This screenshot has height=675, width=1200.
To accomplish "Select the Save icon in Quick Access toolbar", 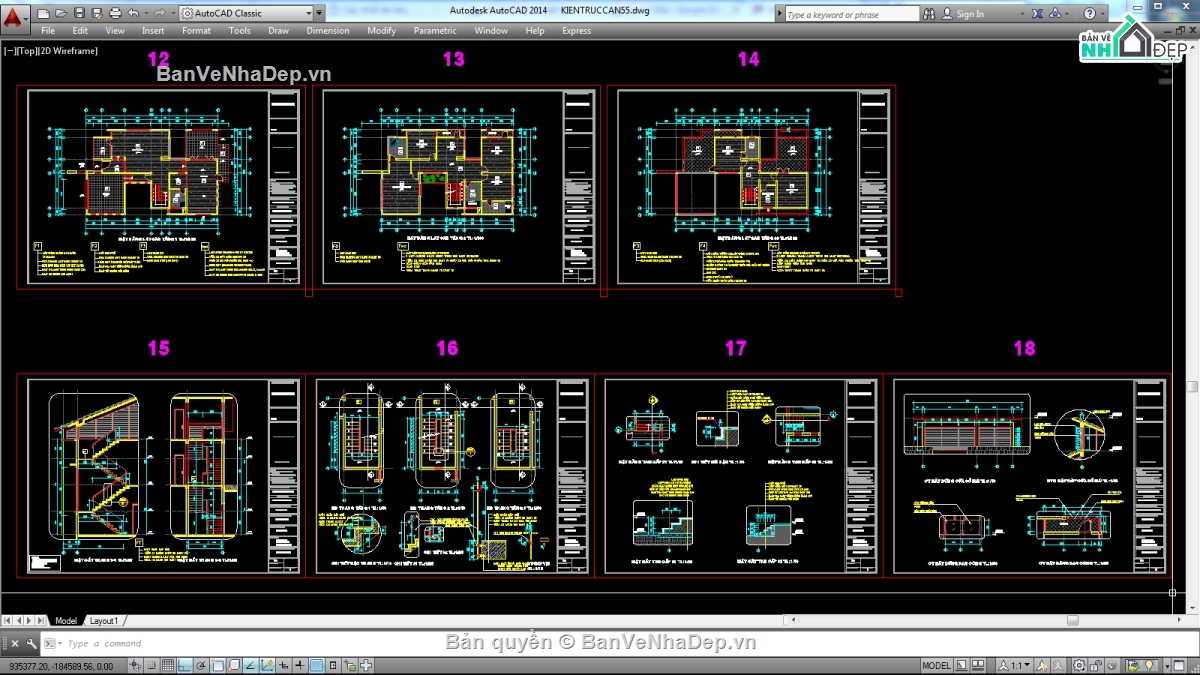I will tap(79, 12).
